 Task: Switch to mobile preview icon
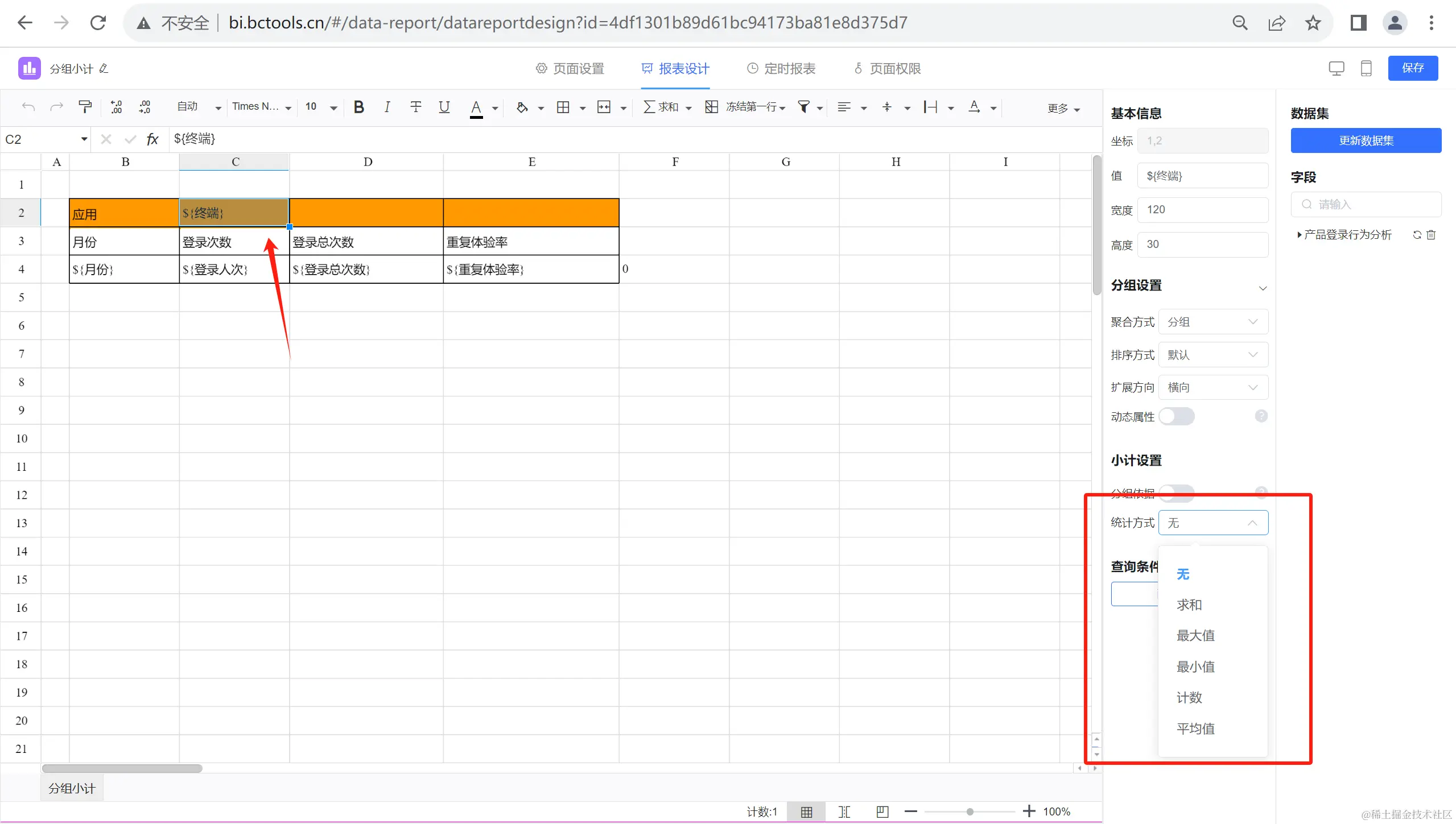click(x=1366, y=68)
